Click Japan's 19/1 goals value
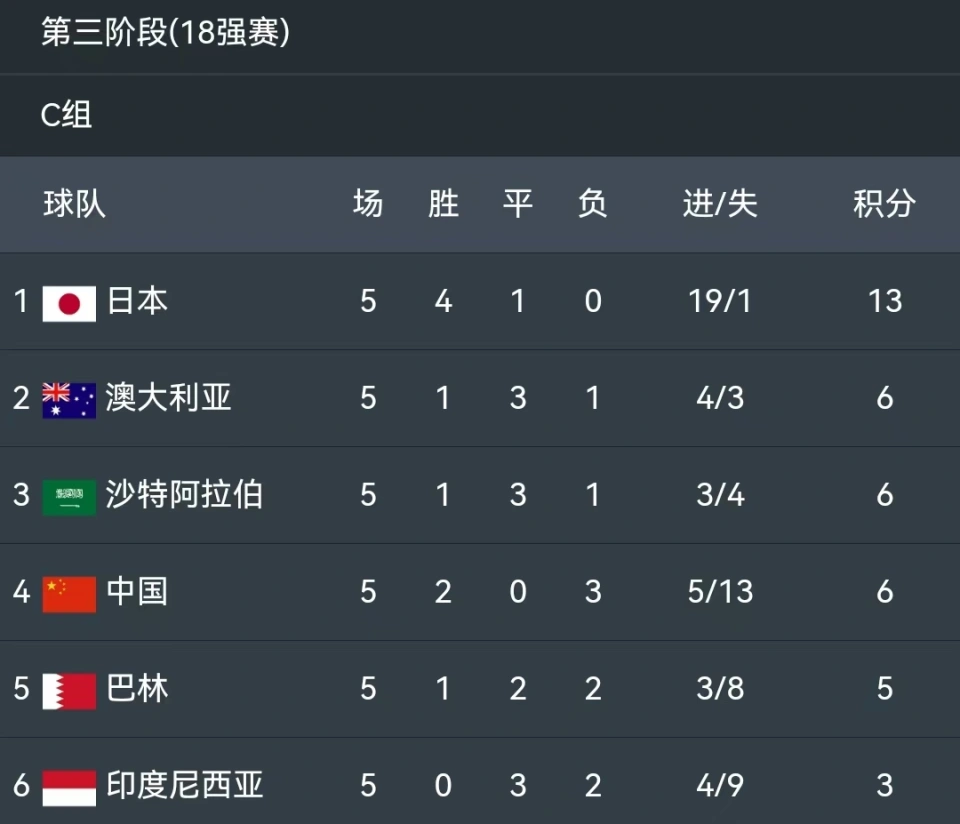This screenshot has height=824, width=960. pyautogui.click(x=720, y=301)
